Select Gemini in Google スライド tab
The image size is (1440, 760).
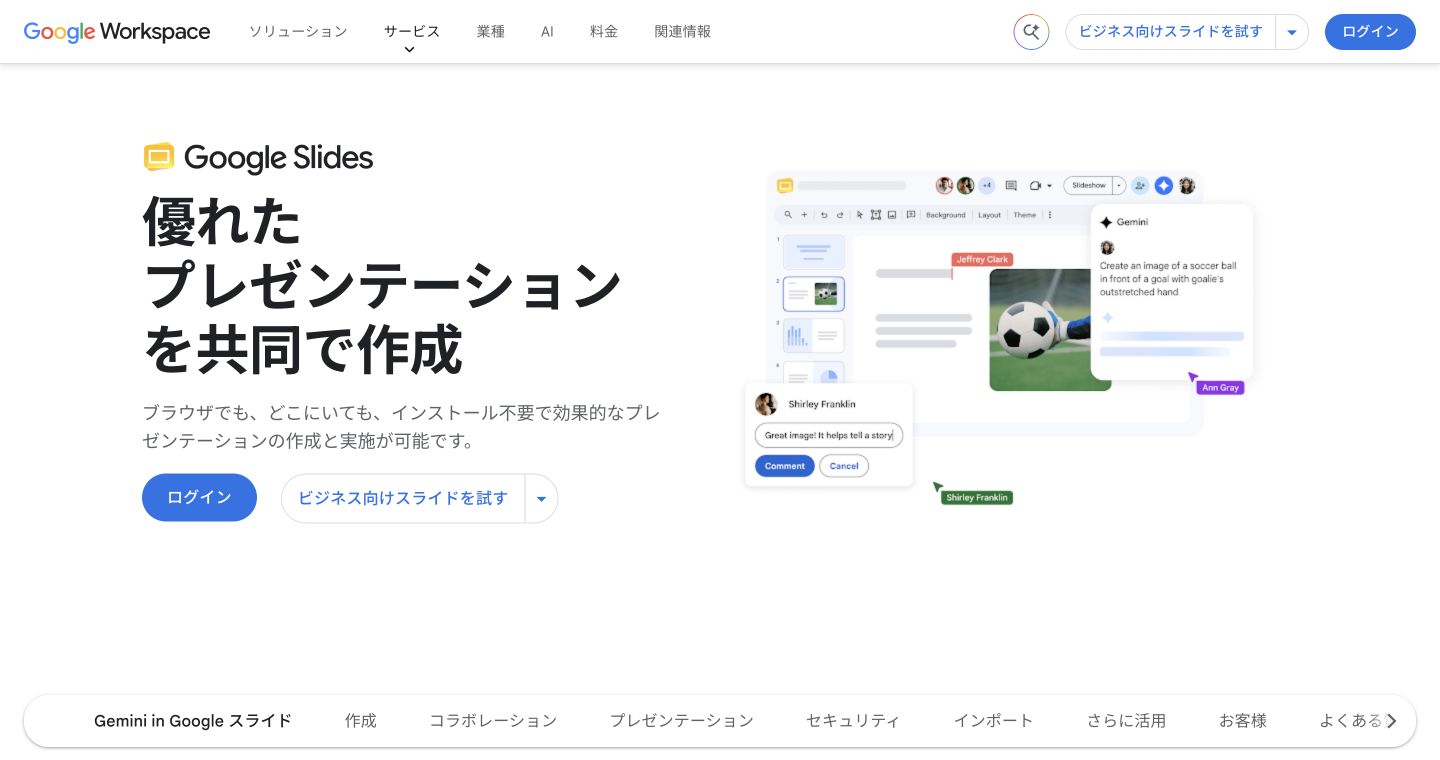pos(193,720)
